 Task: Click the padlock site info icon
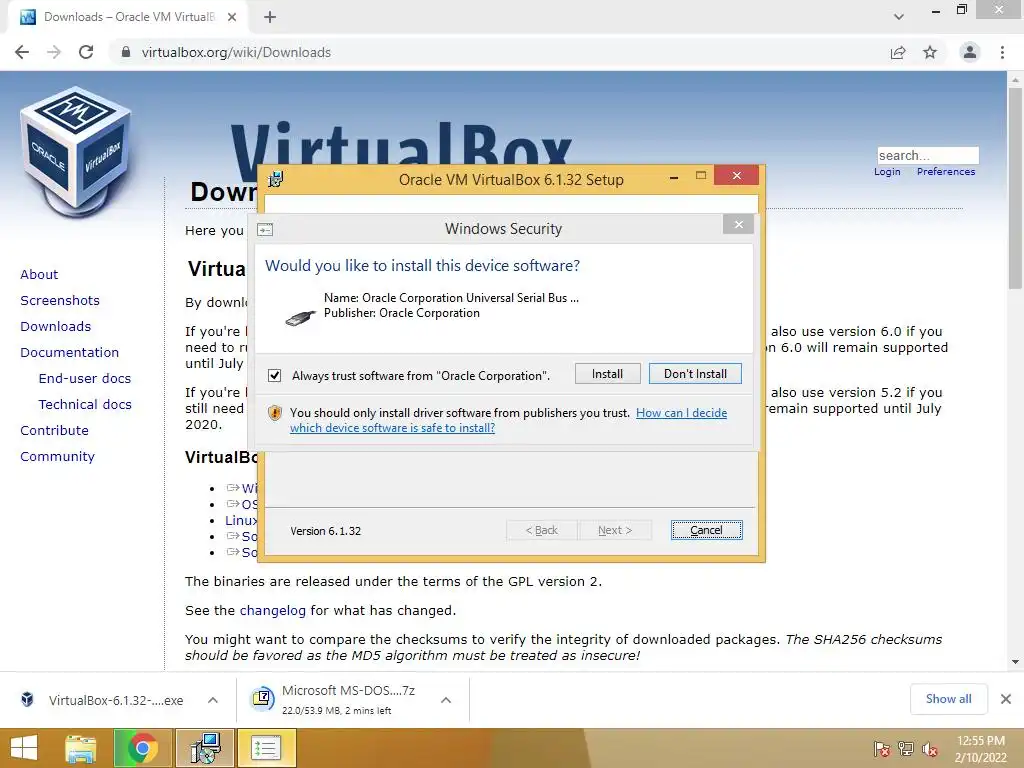coord(126,52)
